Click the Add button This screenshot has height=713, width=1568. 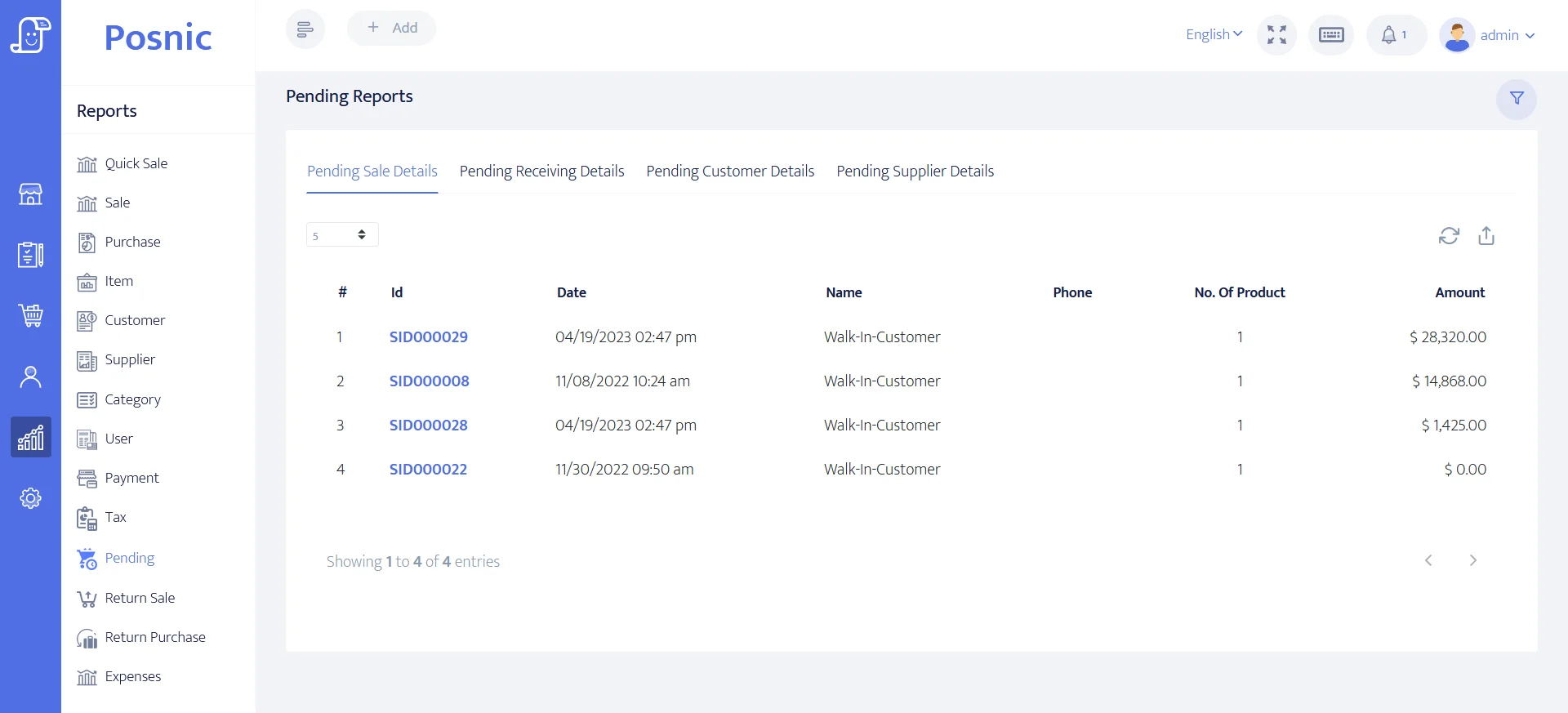point(392,28)
